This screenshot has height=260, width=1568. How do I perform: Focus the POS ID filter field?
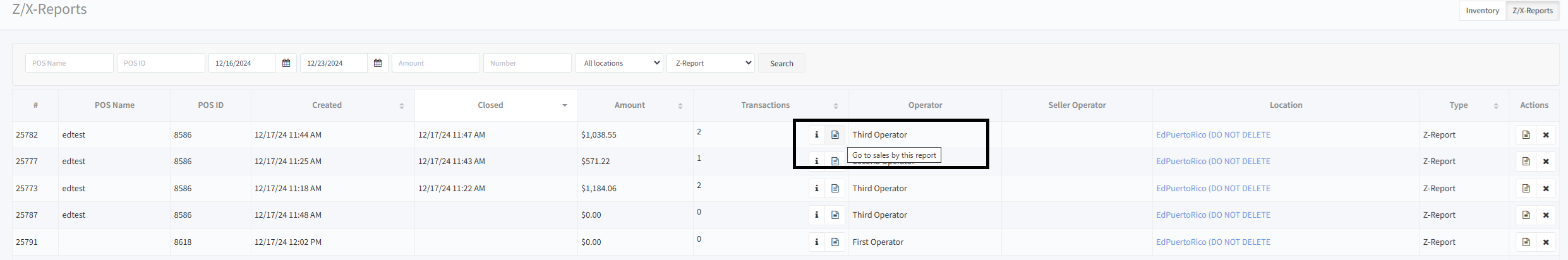click(x=161, y=63)
